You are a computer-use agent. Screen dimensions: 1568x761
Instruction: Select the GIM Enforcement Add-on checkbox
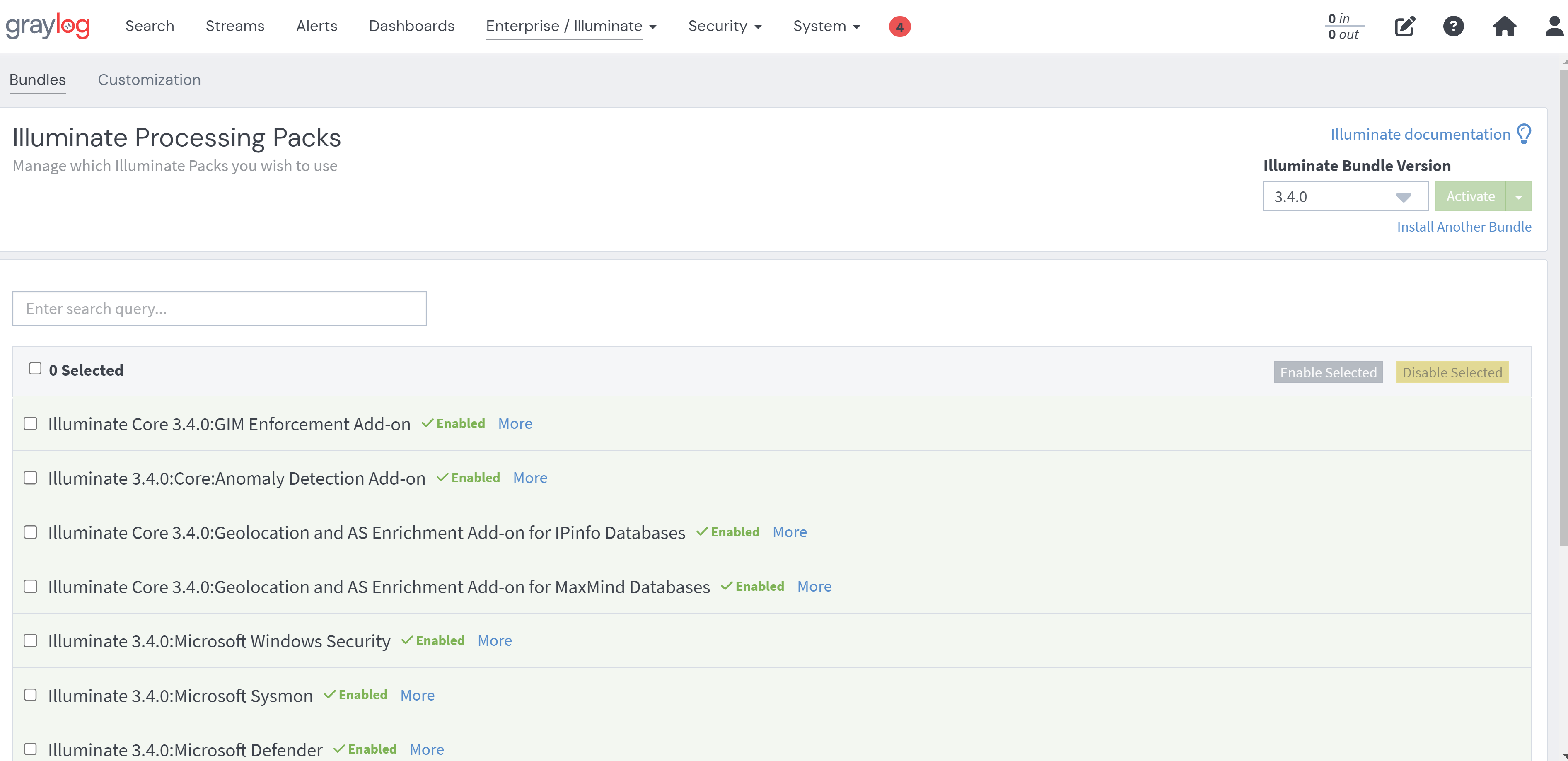tap(30, 423)
